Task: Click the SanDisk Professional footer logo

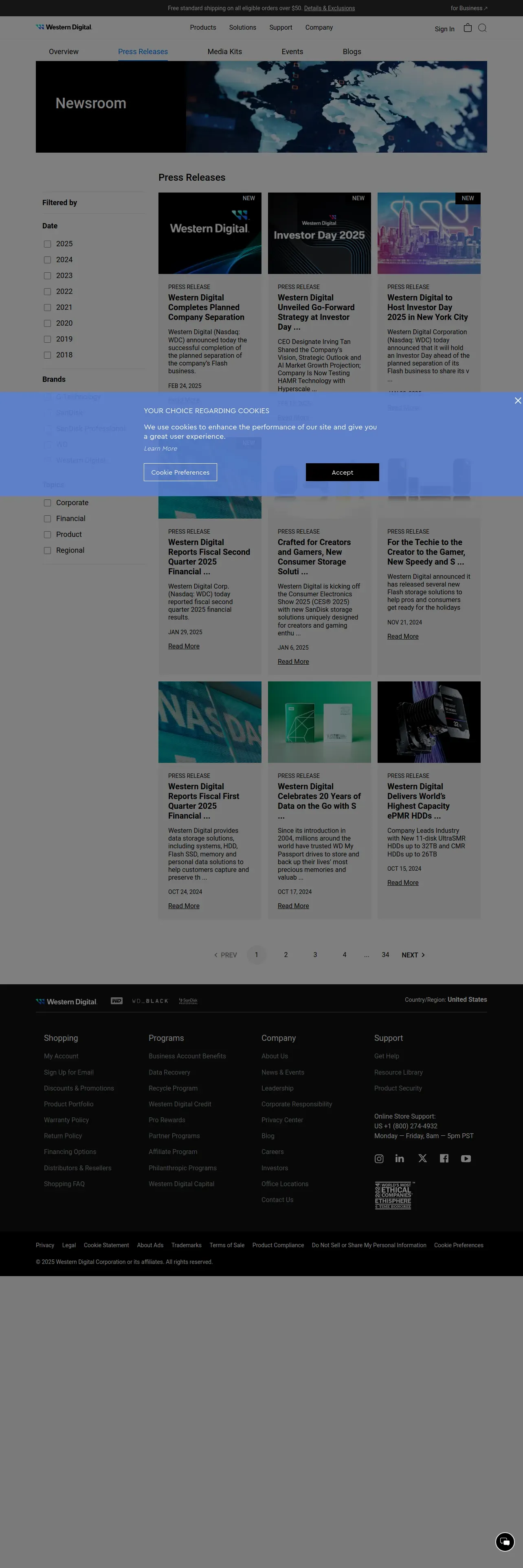Action: pos(188,1001)
